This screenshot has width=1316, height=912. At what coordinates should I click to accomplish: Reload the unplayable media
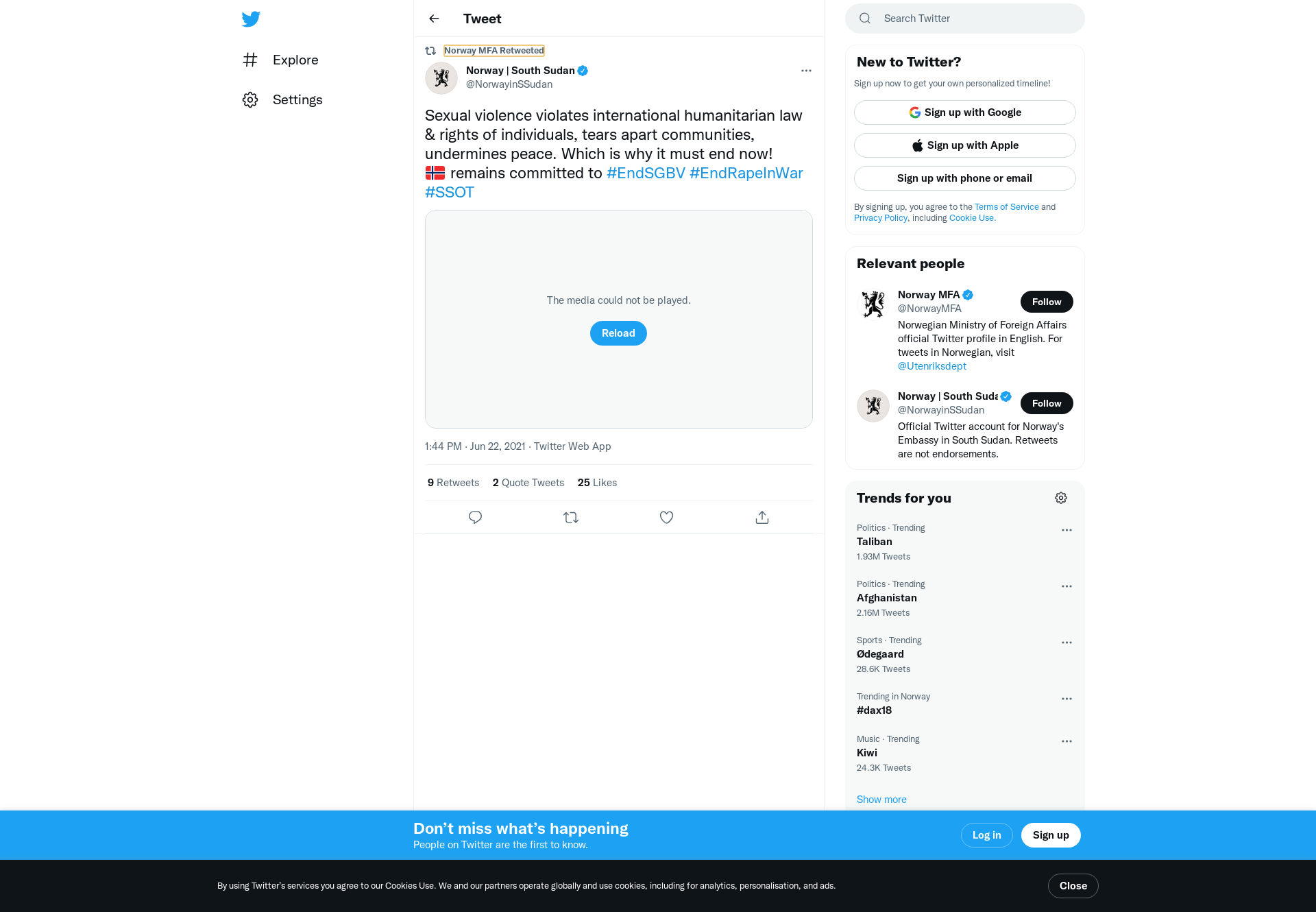618,333
